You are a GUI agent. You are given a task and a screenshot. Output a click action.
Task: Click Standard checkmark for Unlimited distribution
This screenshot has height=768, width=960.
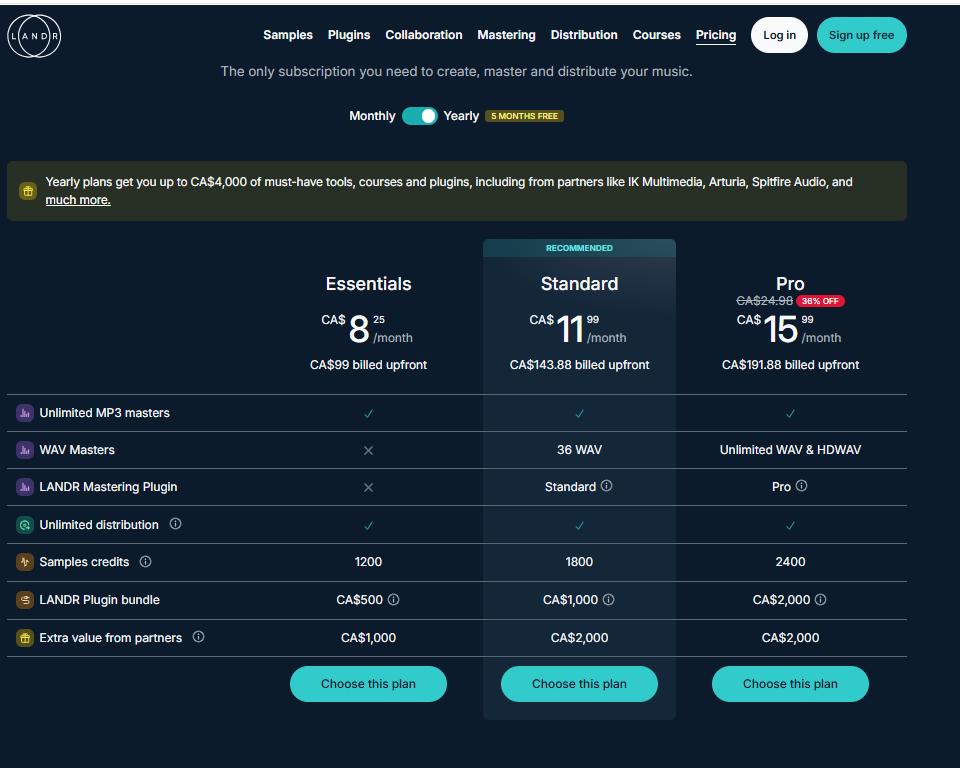(x=579, y=525)
